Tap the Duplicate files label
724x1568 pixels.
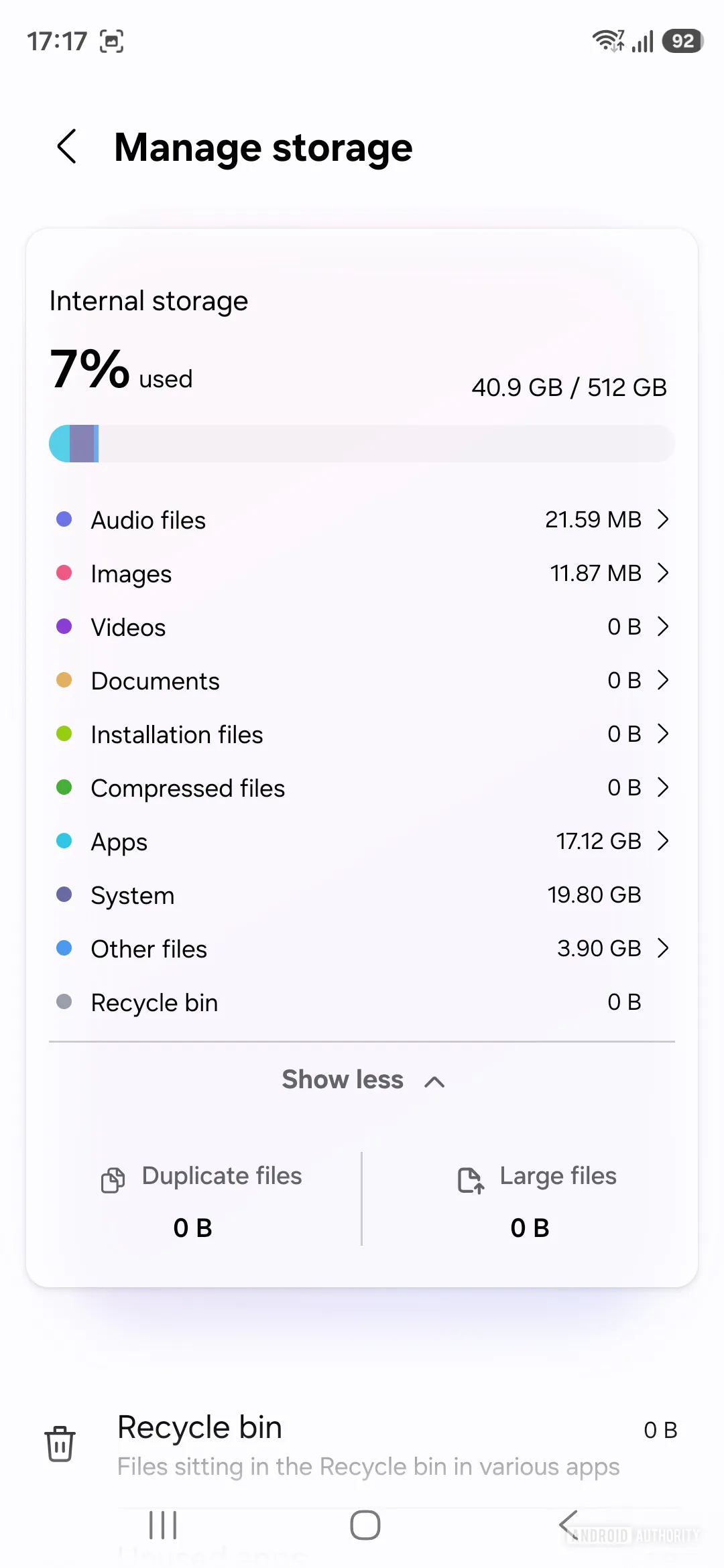coord(222,1176)
